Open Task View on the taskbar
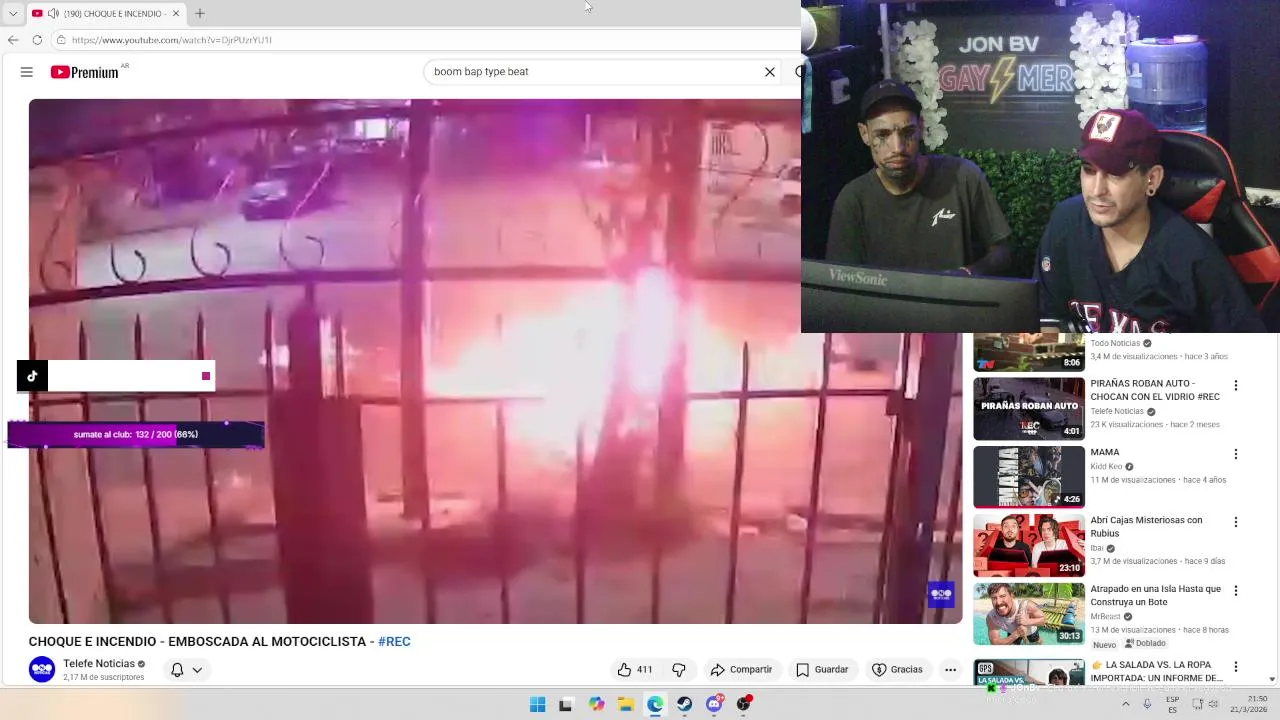1280x720 pixels. tap(566, 704)
